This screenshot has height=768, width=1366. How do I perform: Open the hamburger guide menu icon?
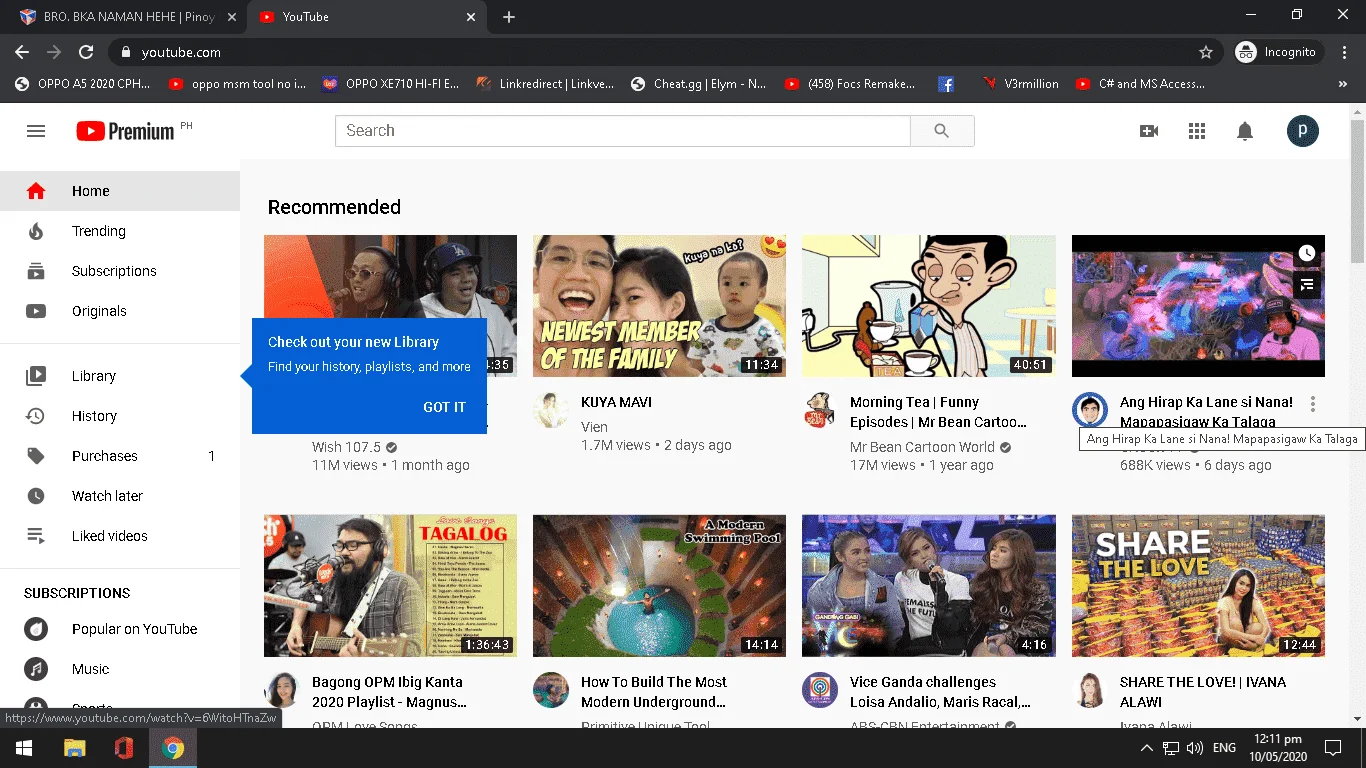36,131
